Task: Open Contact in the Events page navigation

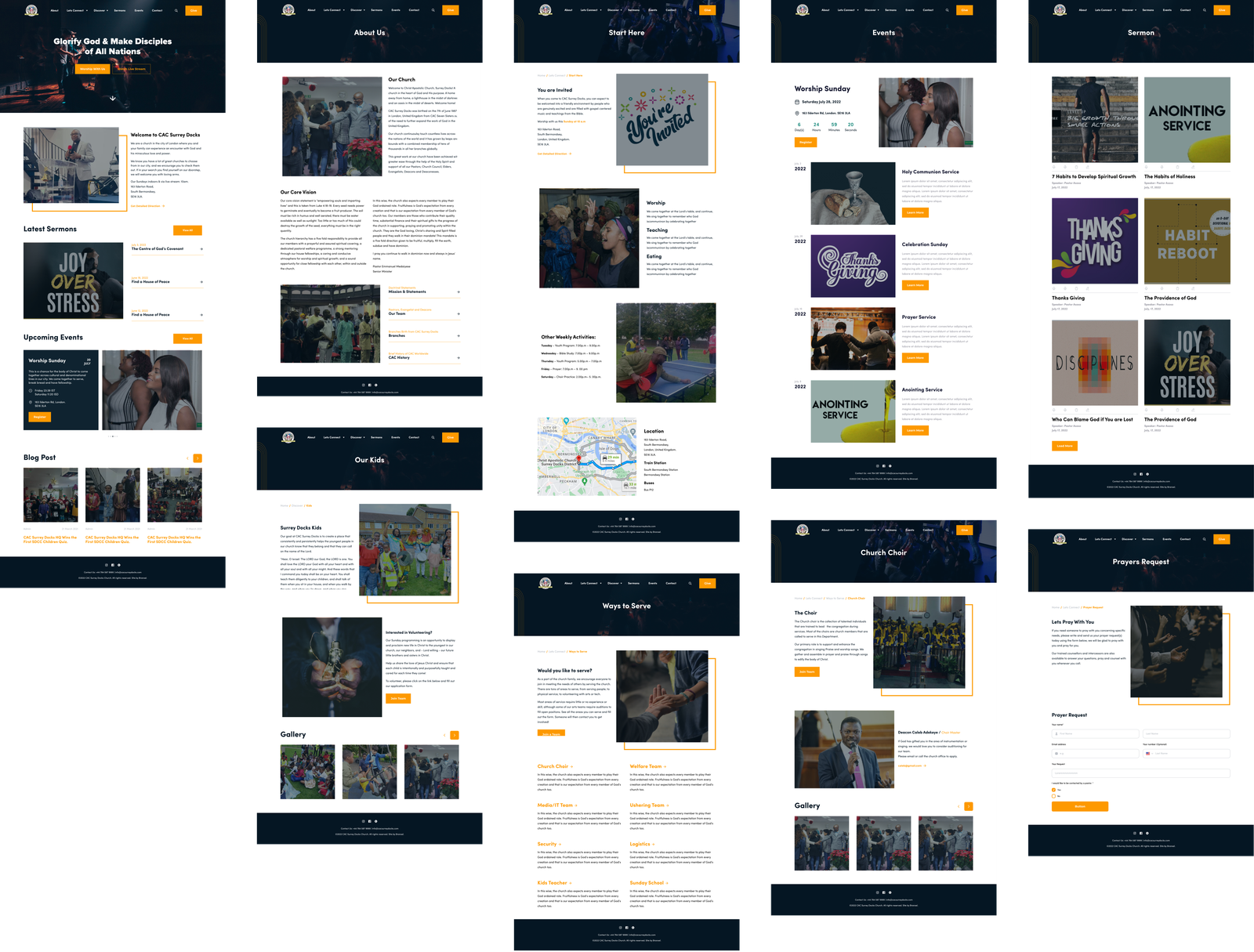Action: click(928, 10)
